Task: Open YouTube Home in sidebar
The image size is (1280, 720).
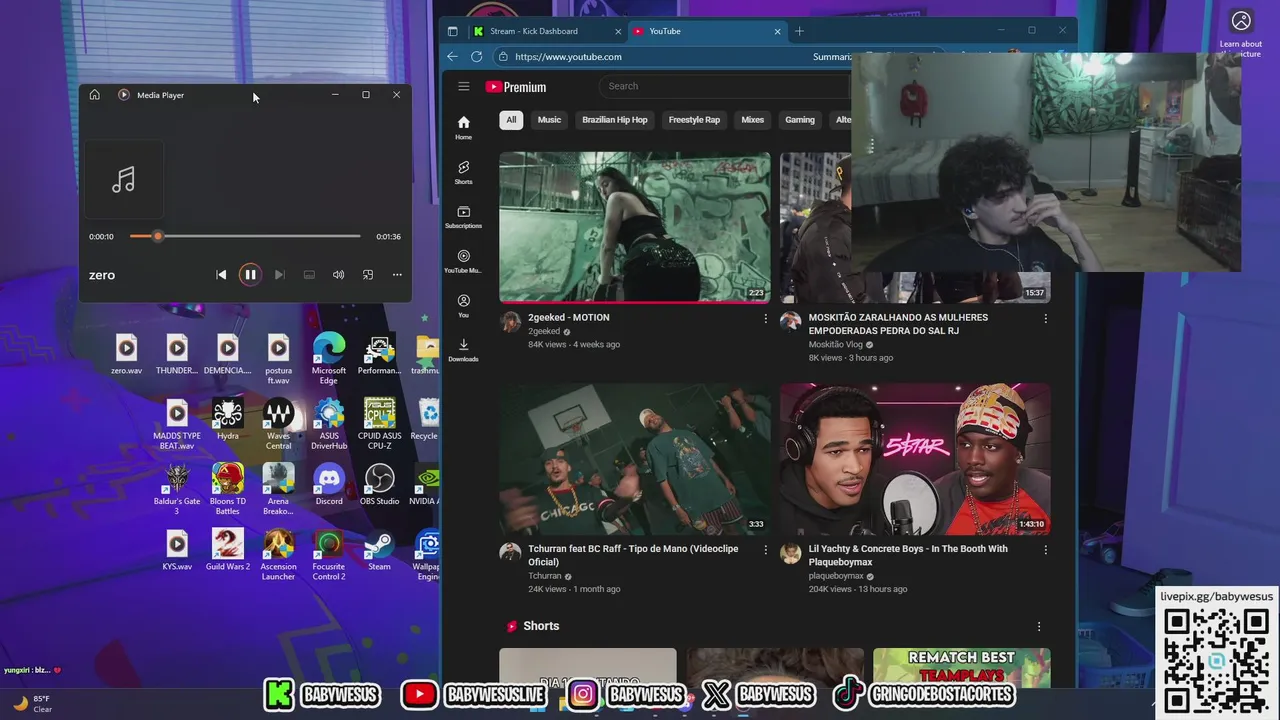Action: pyautogui.click(x=463, y=128)
